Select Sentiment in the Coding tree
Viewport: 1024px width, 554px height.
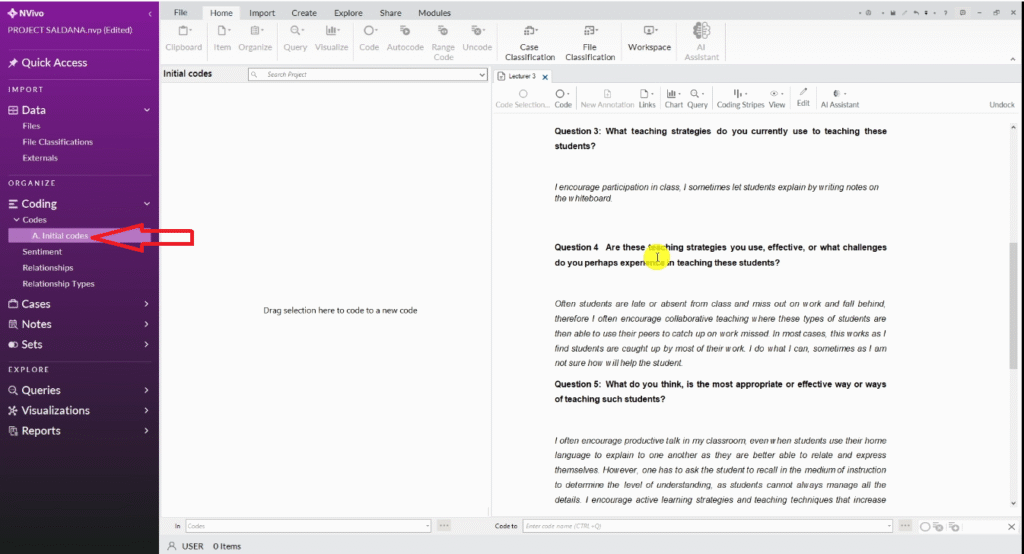pos(42,252)
